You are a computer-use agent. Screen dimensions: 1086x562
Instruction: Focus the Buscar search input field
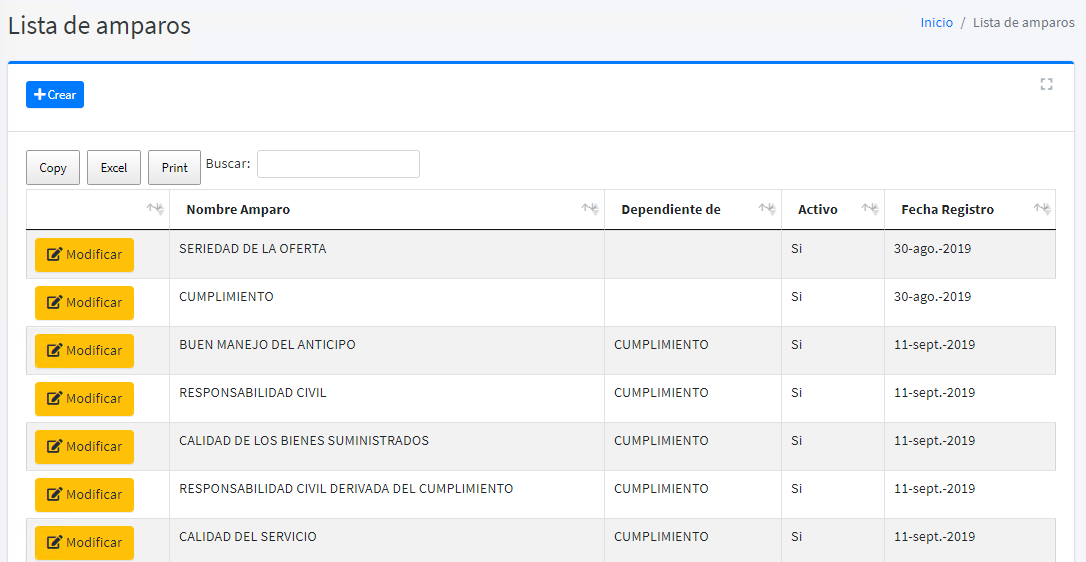point(338,164)
